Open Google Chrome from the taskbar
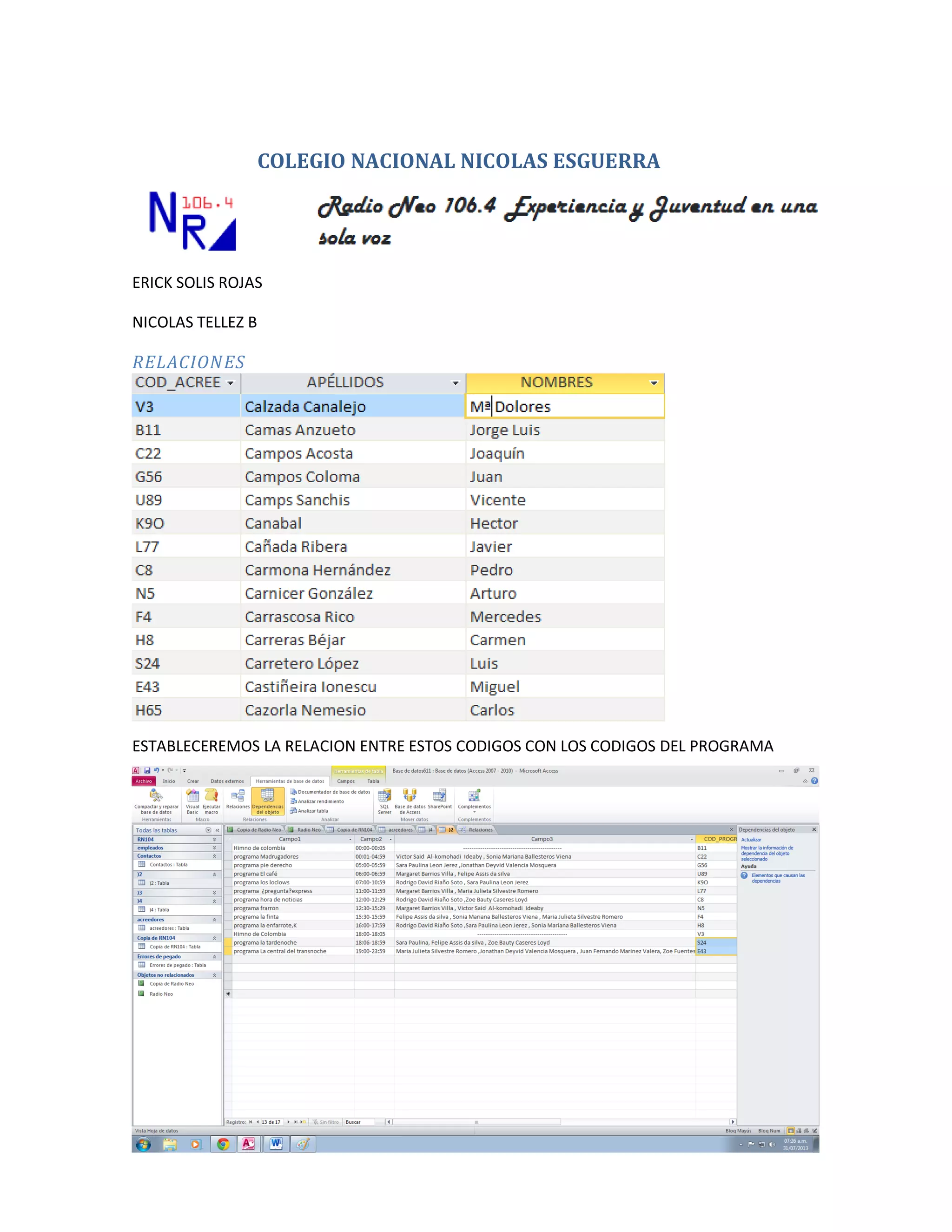This screenshot has height=1232, width=952. [x=223, y=1144]
